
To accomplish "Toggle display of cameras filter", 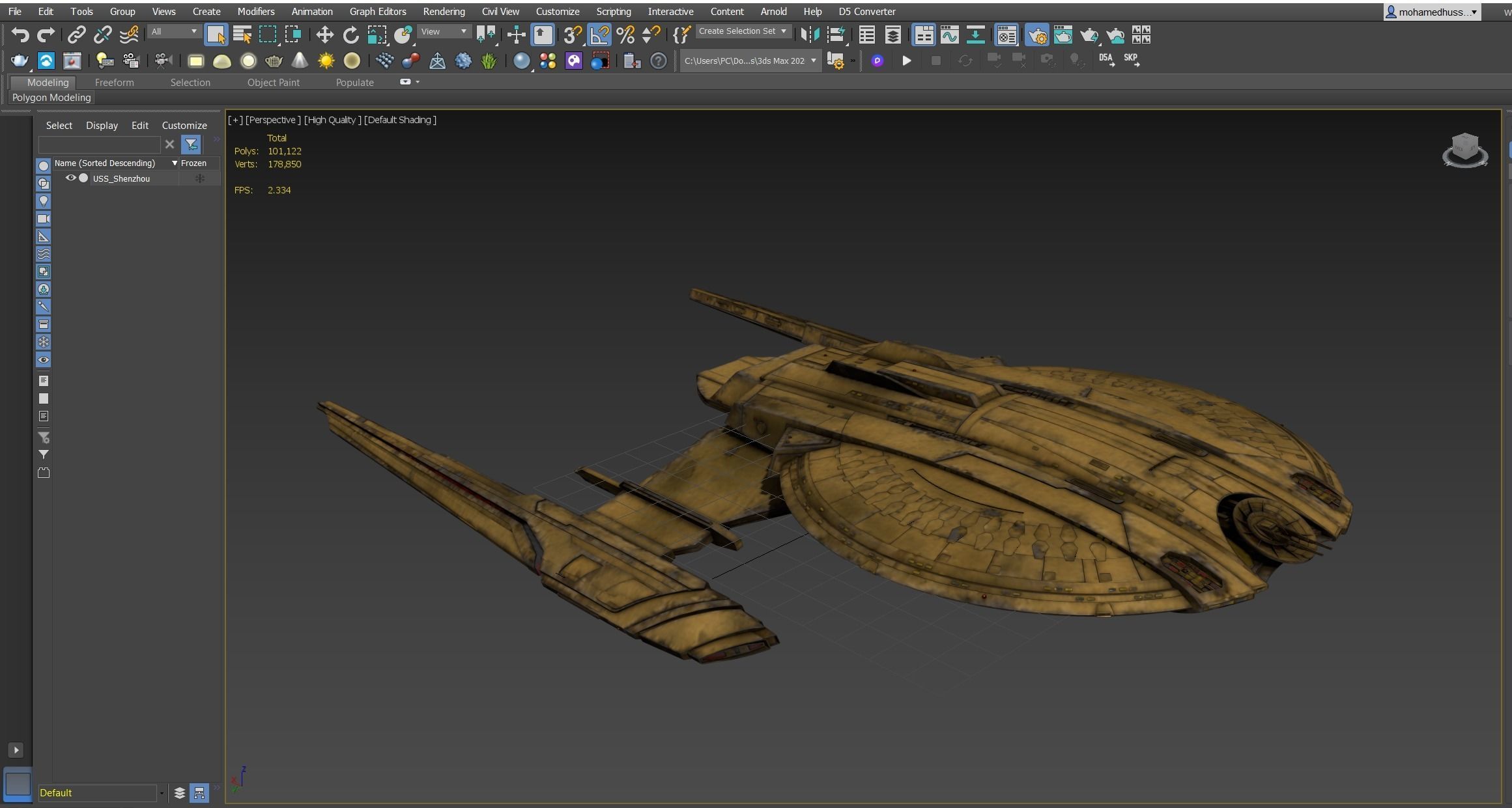I will point(44,219).
